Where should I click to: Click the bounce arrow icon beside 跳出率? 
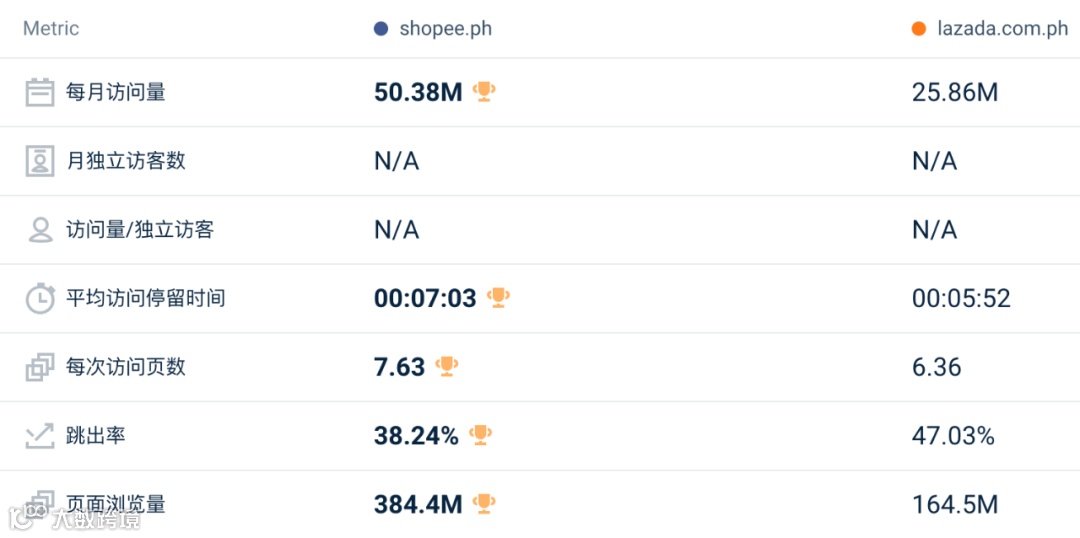click(40, 436)
